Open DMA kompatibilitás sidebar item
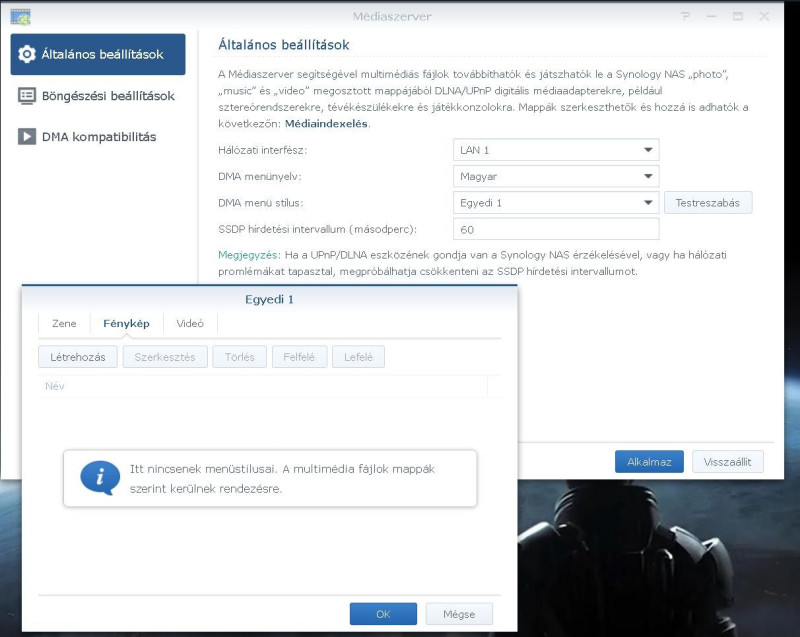The width and height of the screenshot is (800, 637). 98,137
